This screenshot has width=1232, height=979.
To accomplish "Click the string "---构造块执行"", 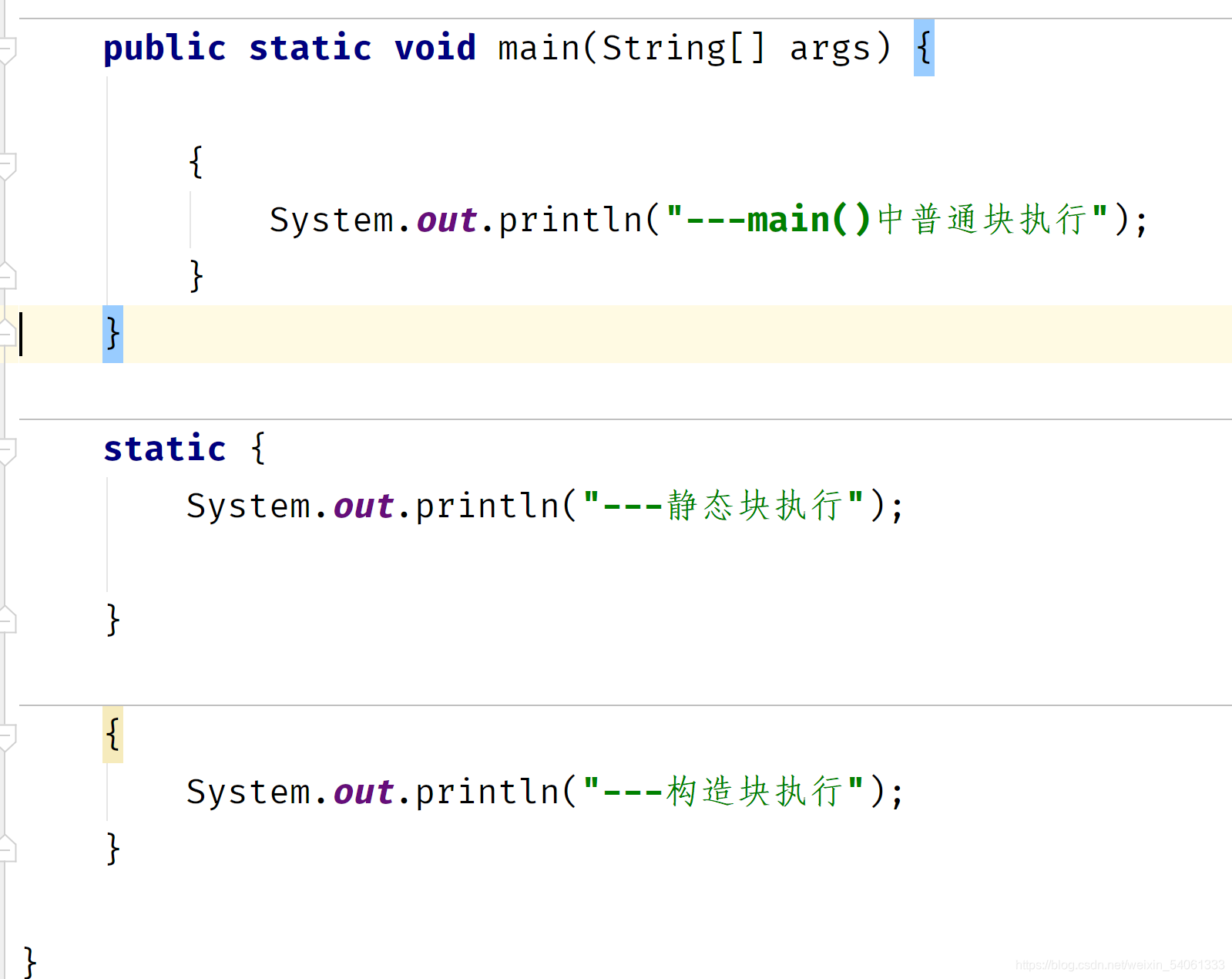I will (723, 792).
